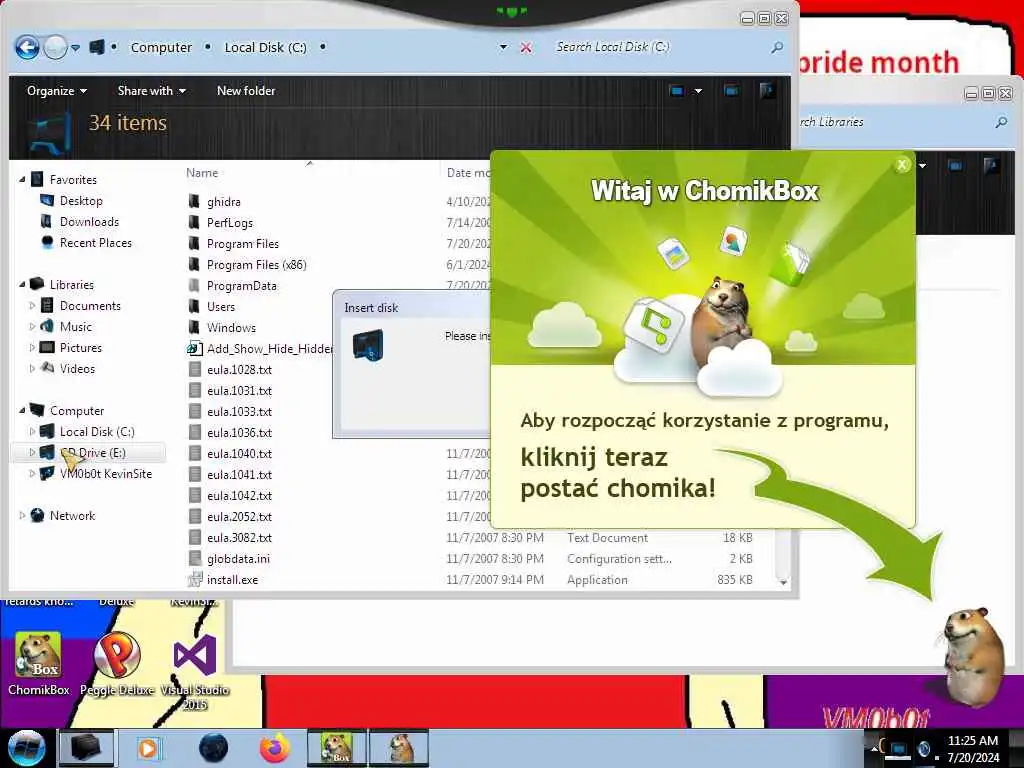Click the Back navigation arrow
The image size is (1024, 768).
pyautogui.click(x=27, y=47)
